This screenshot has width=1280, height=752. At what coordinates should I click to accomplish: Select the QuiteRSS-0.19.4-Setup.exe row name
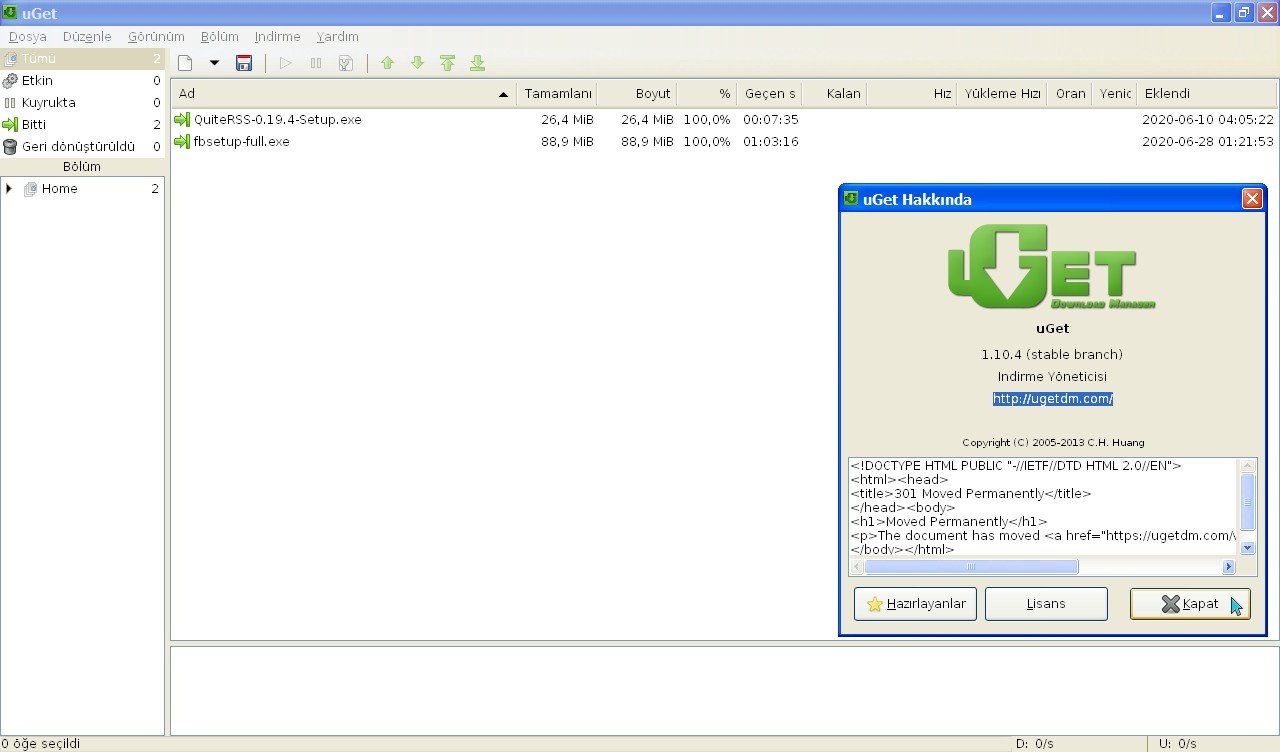(278, 120)
